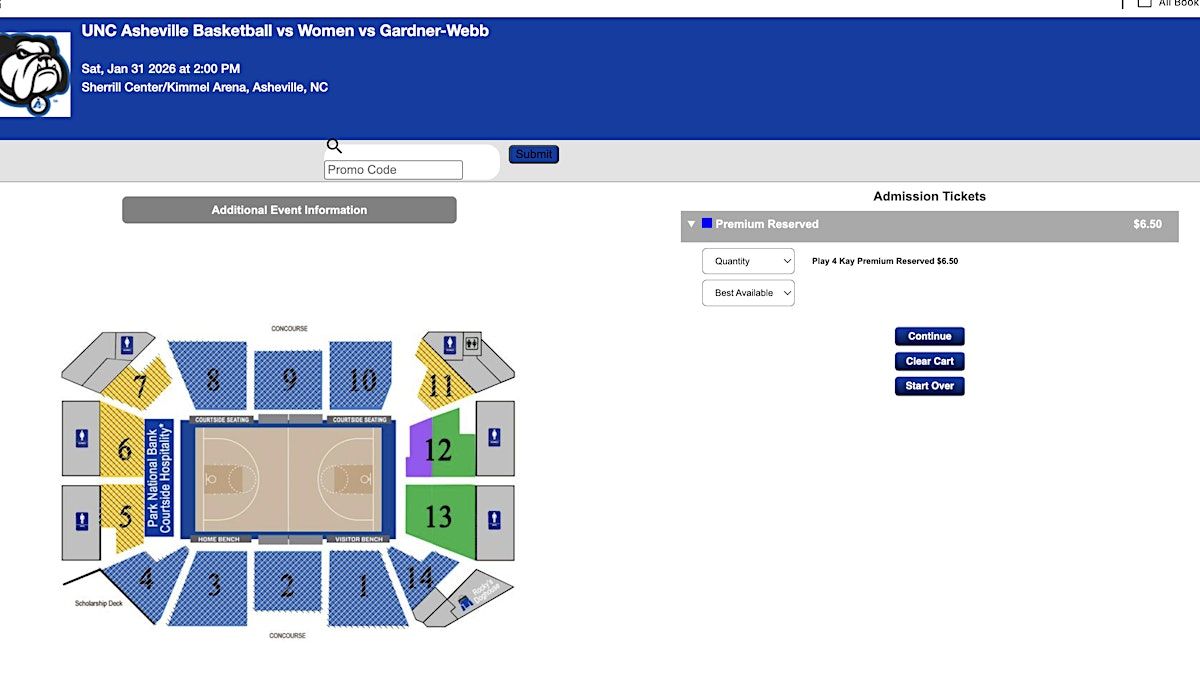1200x683 pixels.
Task: Collapse the Premium Reserved ticket section
Action: 691,225
